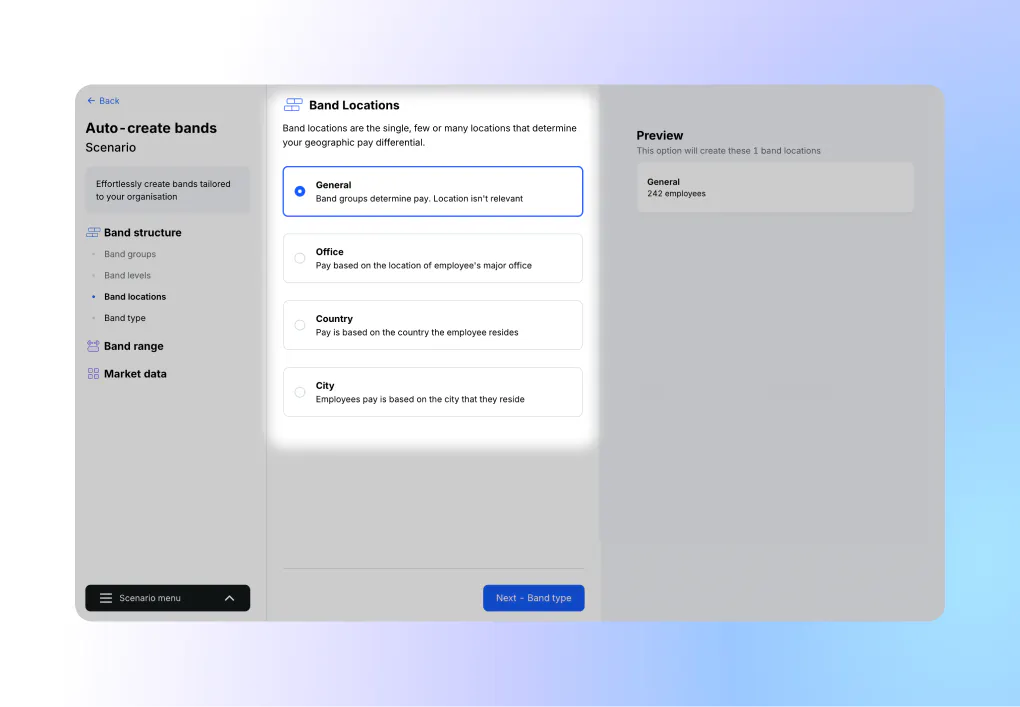Click the Market data grid icon

click(93, 373)
